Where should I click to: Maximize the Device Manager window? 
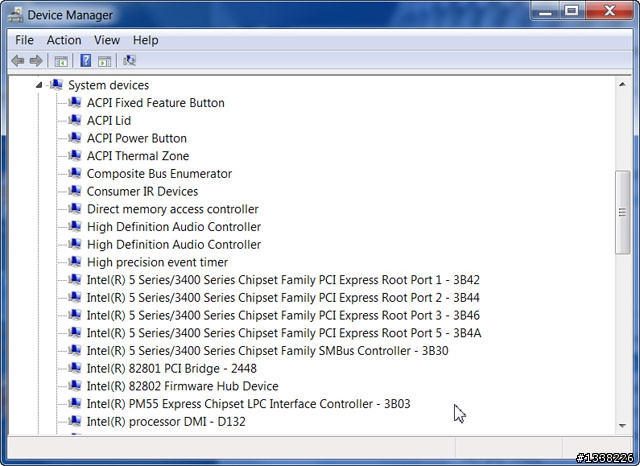pyautogui.click(x=572, y=11)
